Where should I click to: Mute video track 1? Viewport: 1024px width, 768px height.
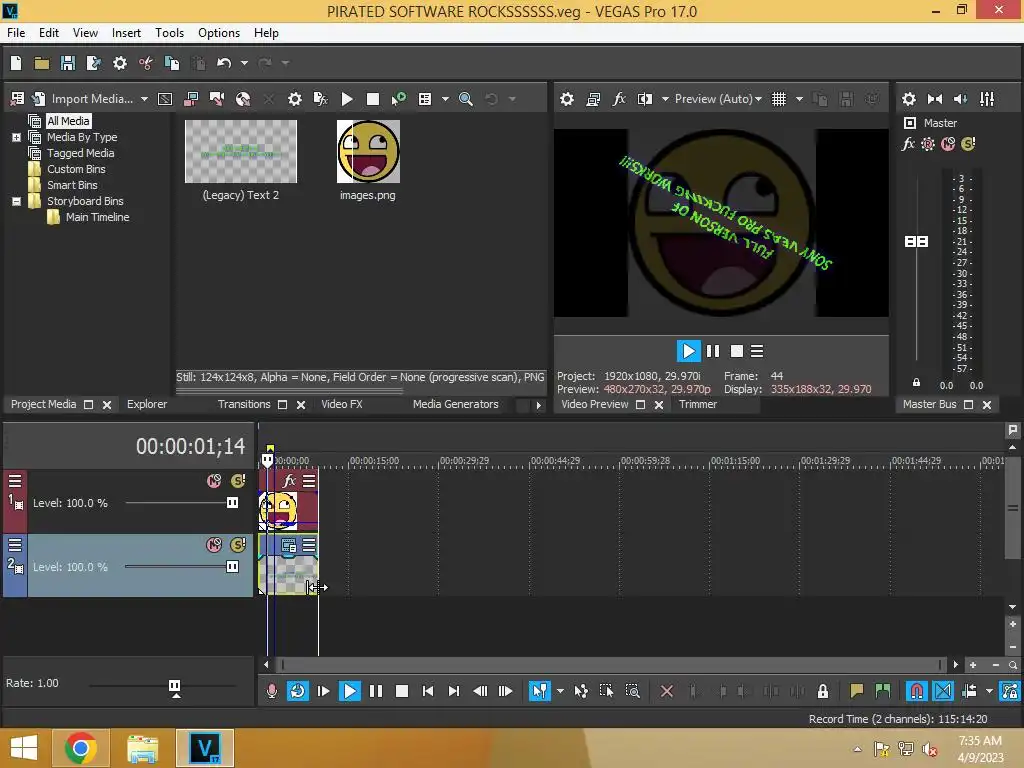(214, 481)
